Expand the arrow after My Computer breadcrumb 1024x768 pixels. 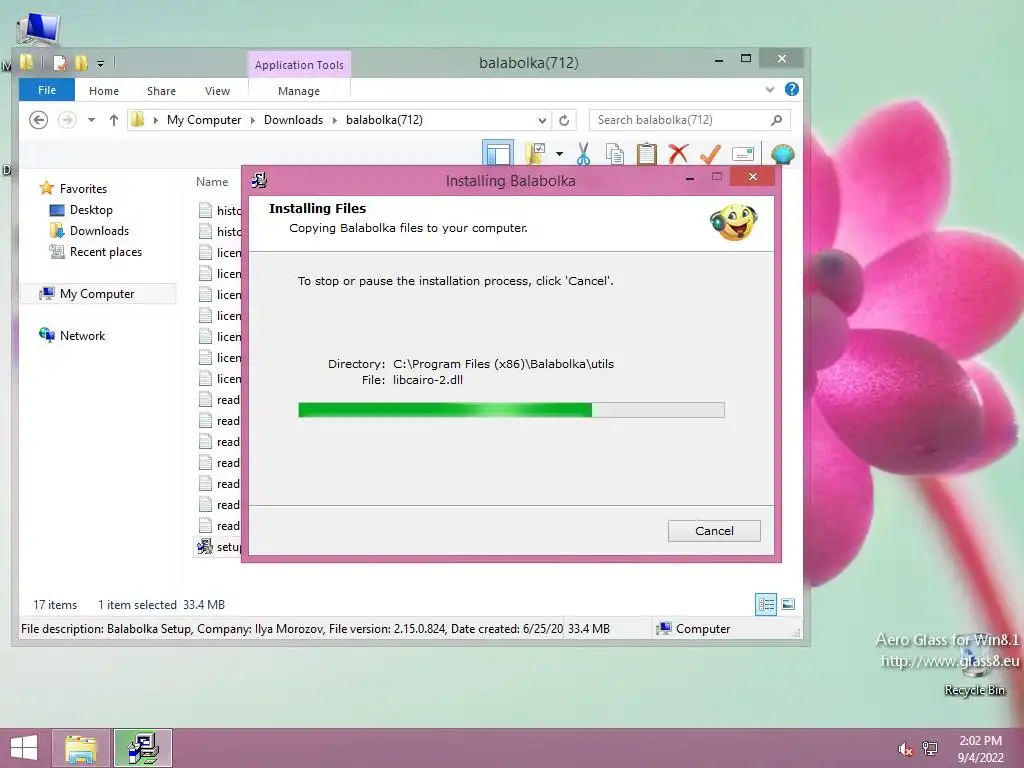[253, 120]
